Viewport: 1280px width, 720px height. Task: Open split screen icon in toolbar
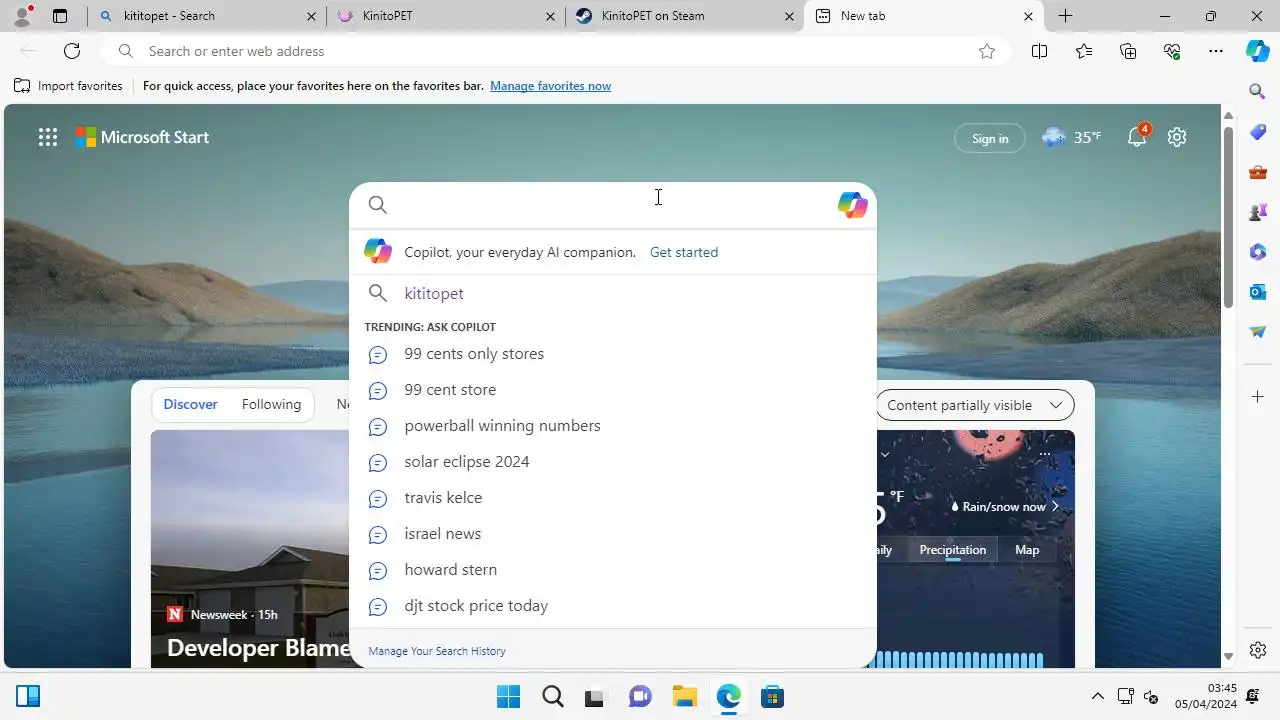pos(1039,51)
